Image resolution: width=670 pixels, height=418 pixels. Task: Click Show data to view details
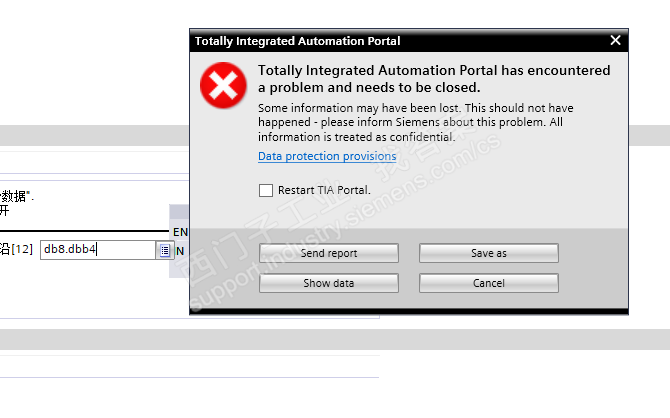click(x=328, y=283)
